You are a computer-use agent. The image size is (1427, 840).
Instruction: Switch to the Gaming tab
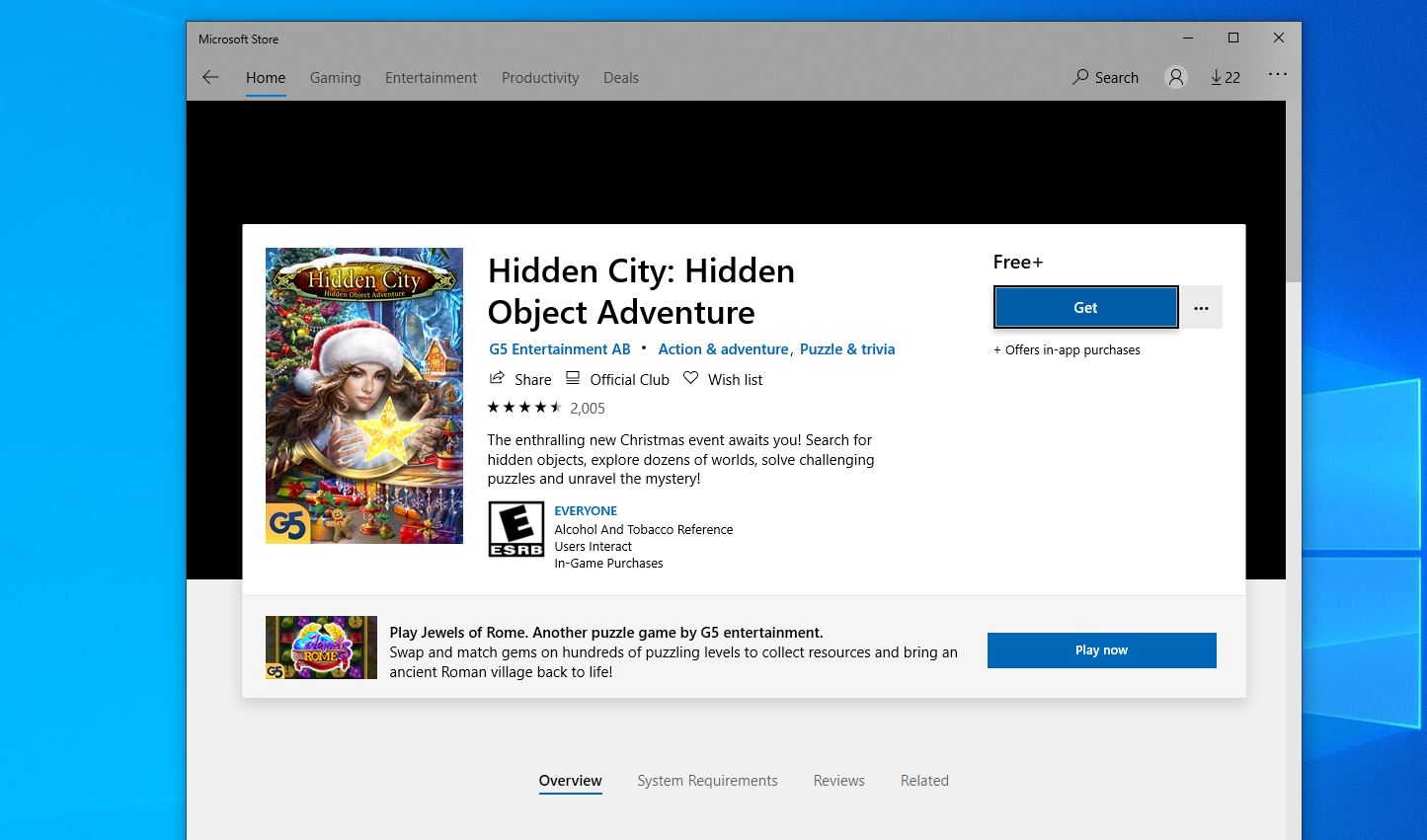coord(335,77)
